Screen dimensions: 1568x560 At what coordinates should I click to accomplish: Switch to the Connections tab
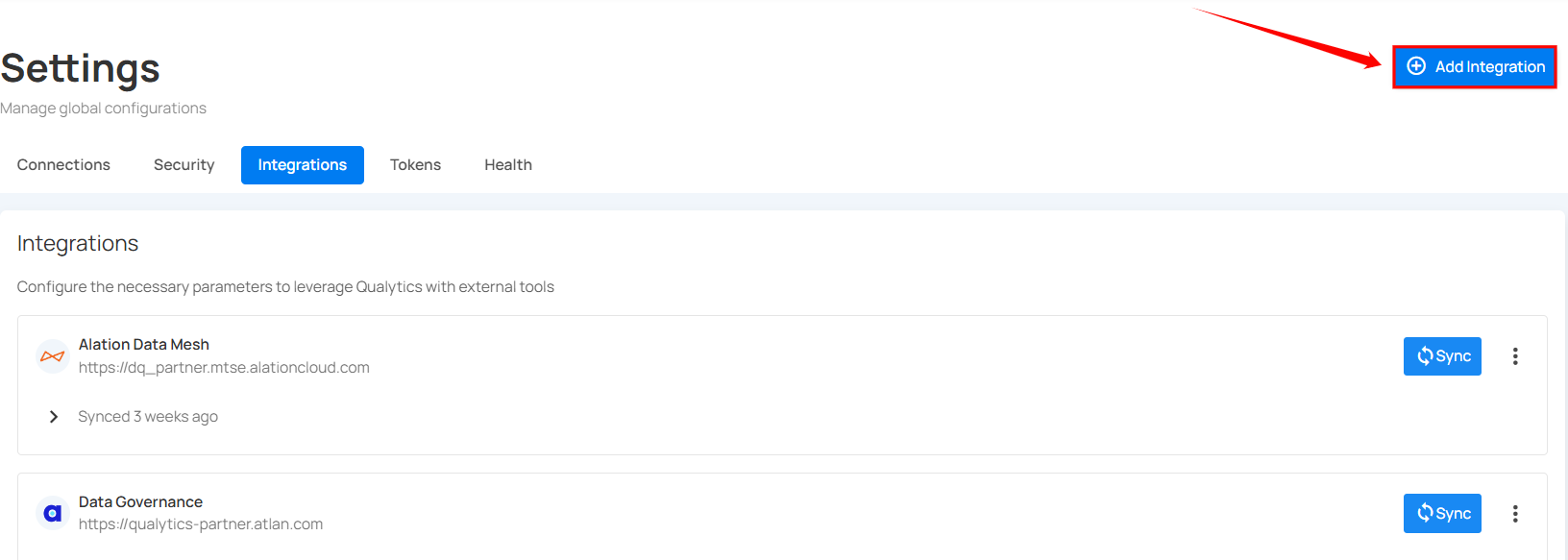tap(62, 164)
